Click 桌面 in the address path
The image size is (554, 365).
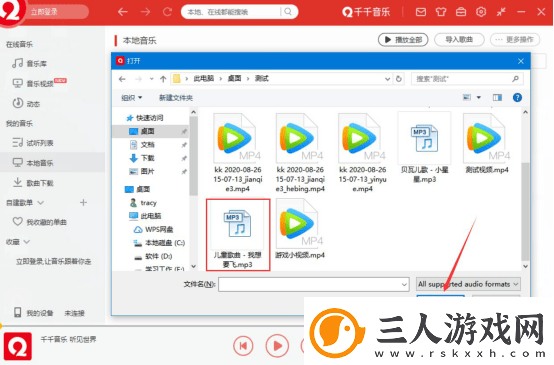pyautogui.click(x=234, y=78)
